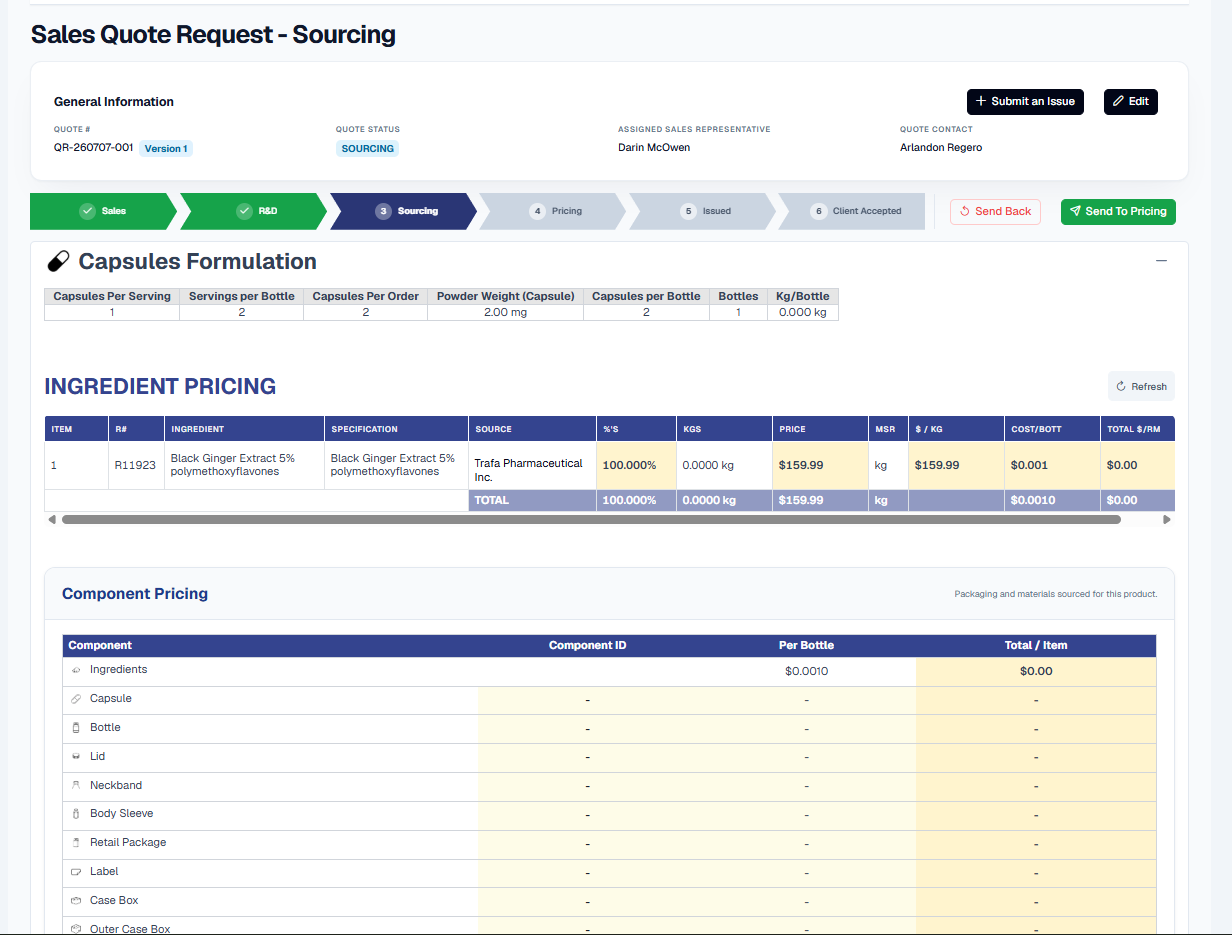1232x935 pixels.
Task: Click the capsule pill icon beside Capsules Formulation
Action: pos(59,262)
